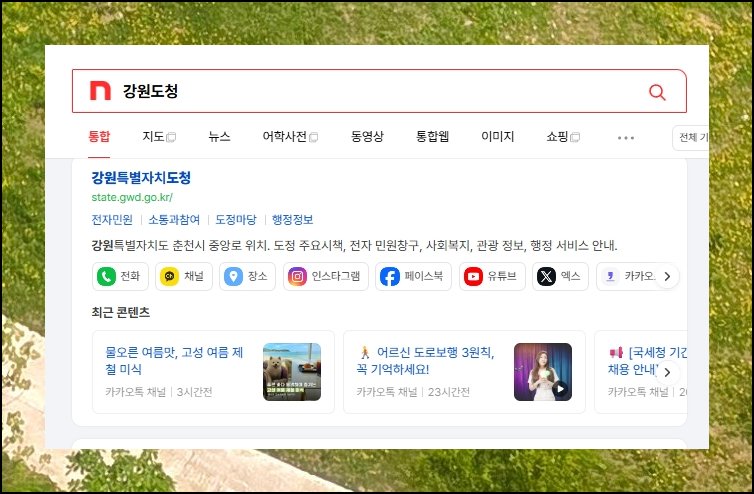Open the 행정정보 sublink
This screenshot has height=494, width=754.
point(293,220)
